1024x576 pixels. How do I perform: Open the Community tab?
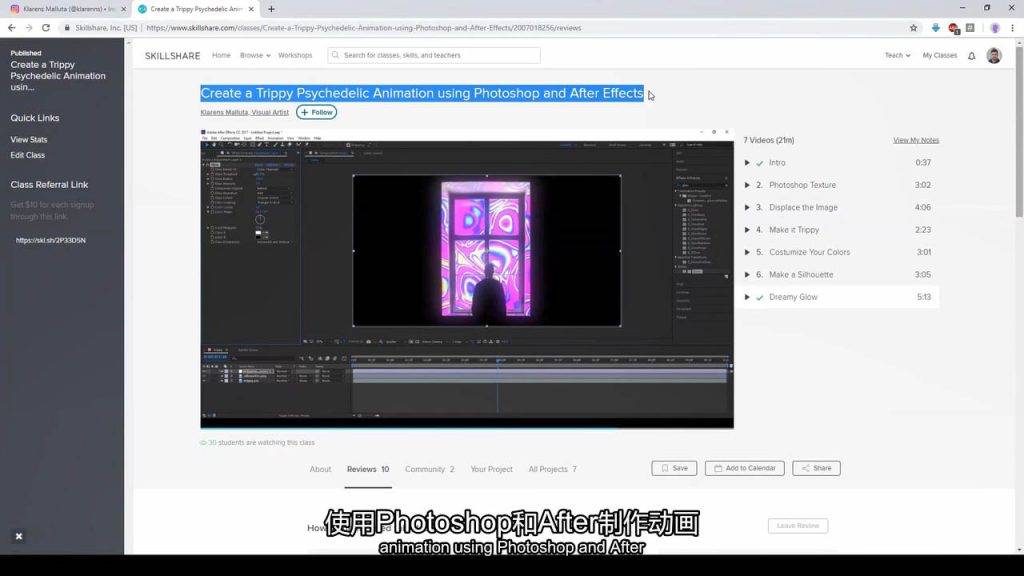click(429, 469)
